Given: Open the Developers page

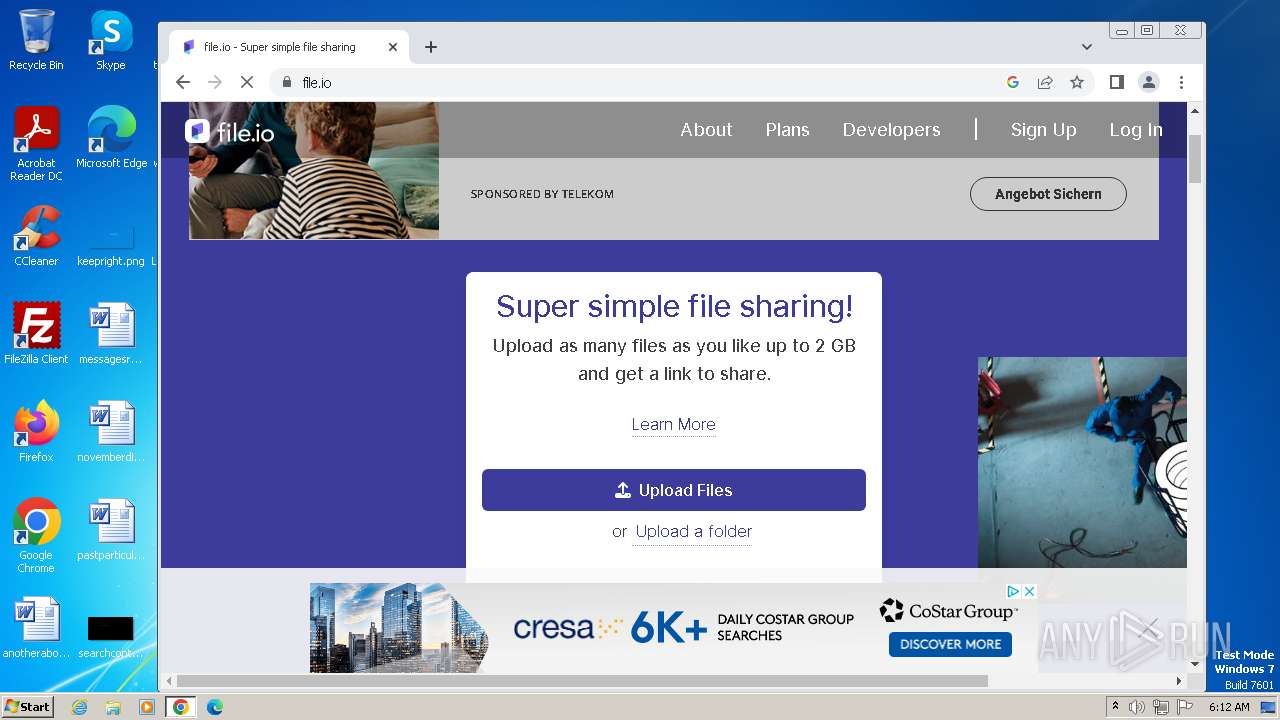Looking at the screenshot, I should coord(891,130).
